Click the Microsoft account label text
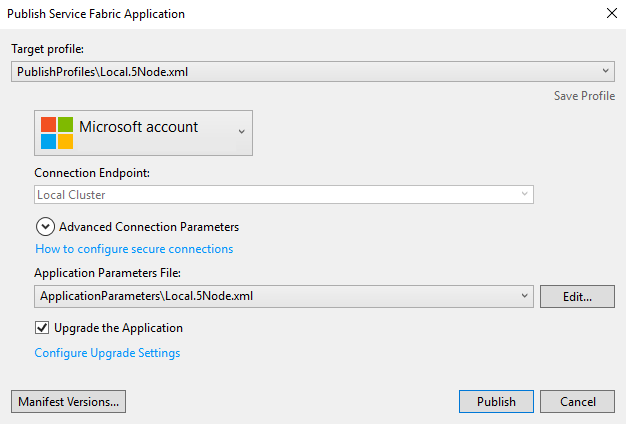The height and width of the screenshot is (424, 626). 139,127
